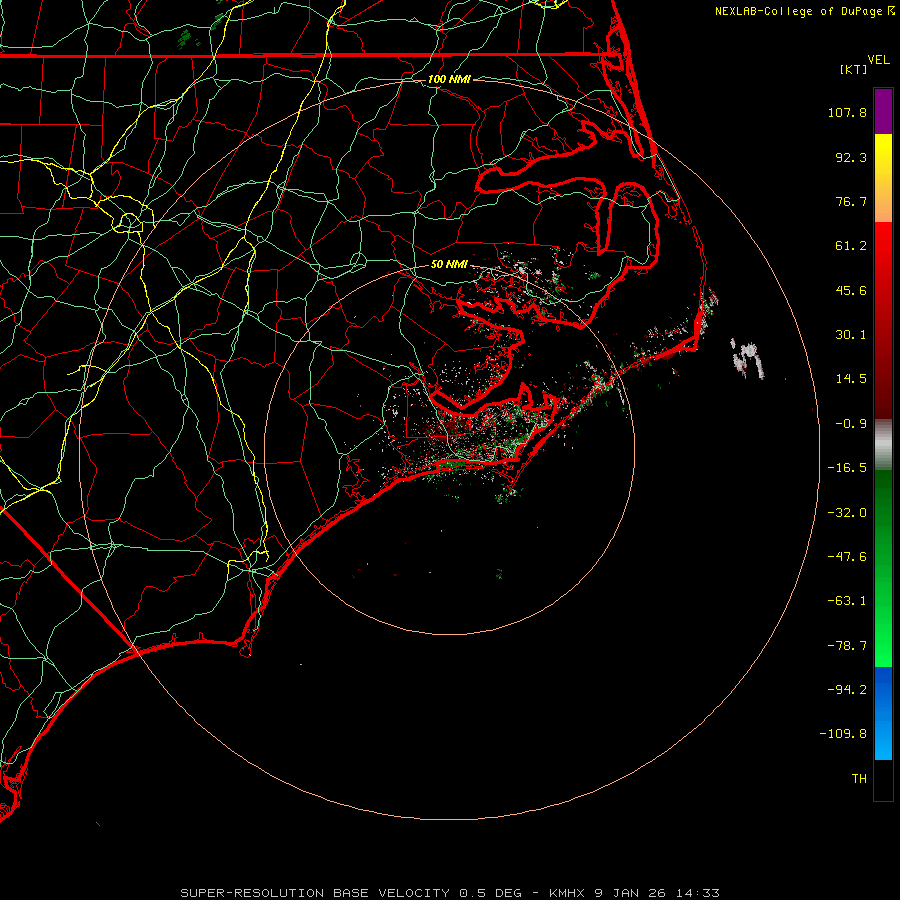
Task: Click the 107.8 legend value
Action: click(847, 112)
